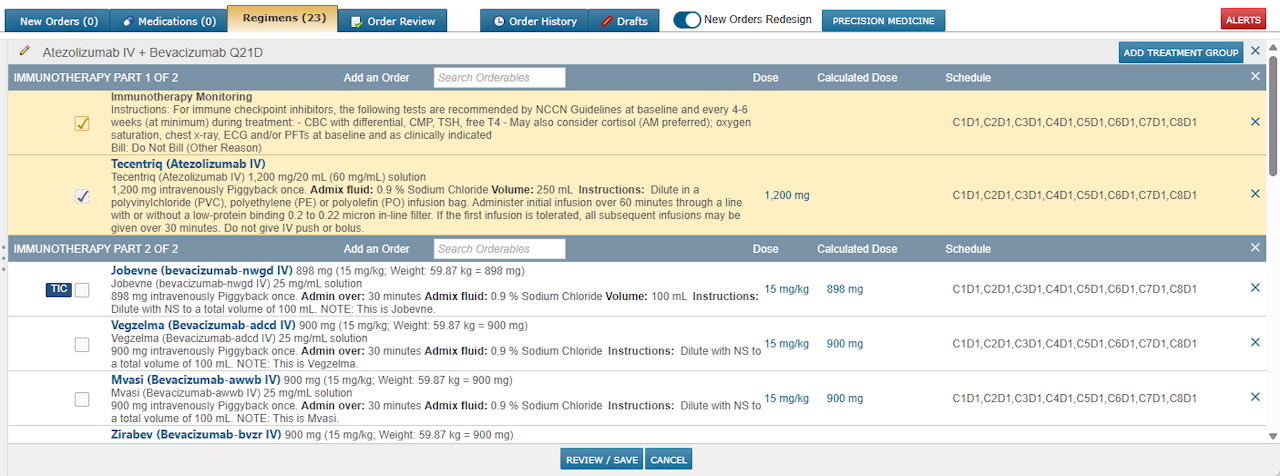The height and width of the screenshot is (476, 1280).
Task: Open Vegzelma (Bevacizumab-adcd IV) order title
Action: [x=203, y=325]
